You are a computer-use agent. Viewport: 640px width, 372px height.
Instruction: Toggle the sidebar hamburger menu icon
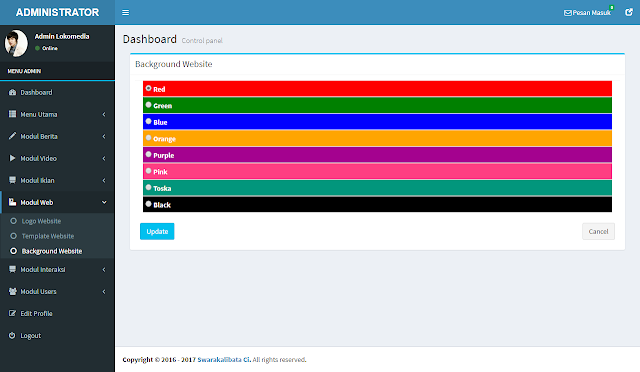click(x=125, y=13)
